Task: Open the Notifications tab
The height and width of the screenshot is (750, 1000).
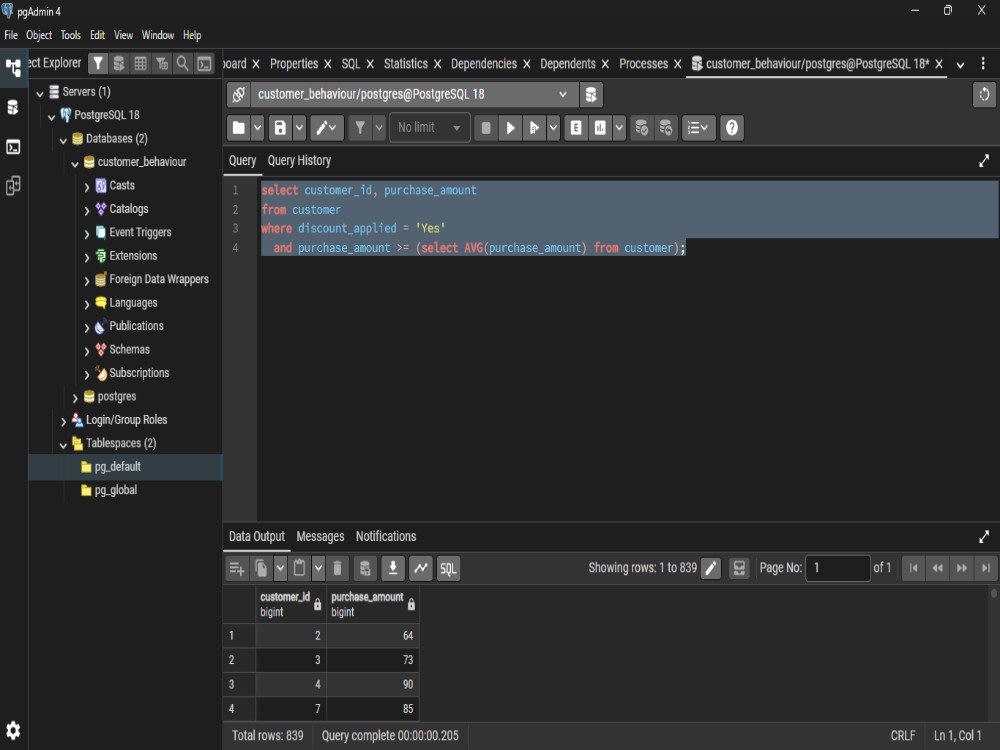Action: (x=386, y=536)
